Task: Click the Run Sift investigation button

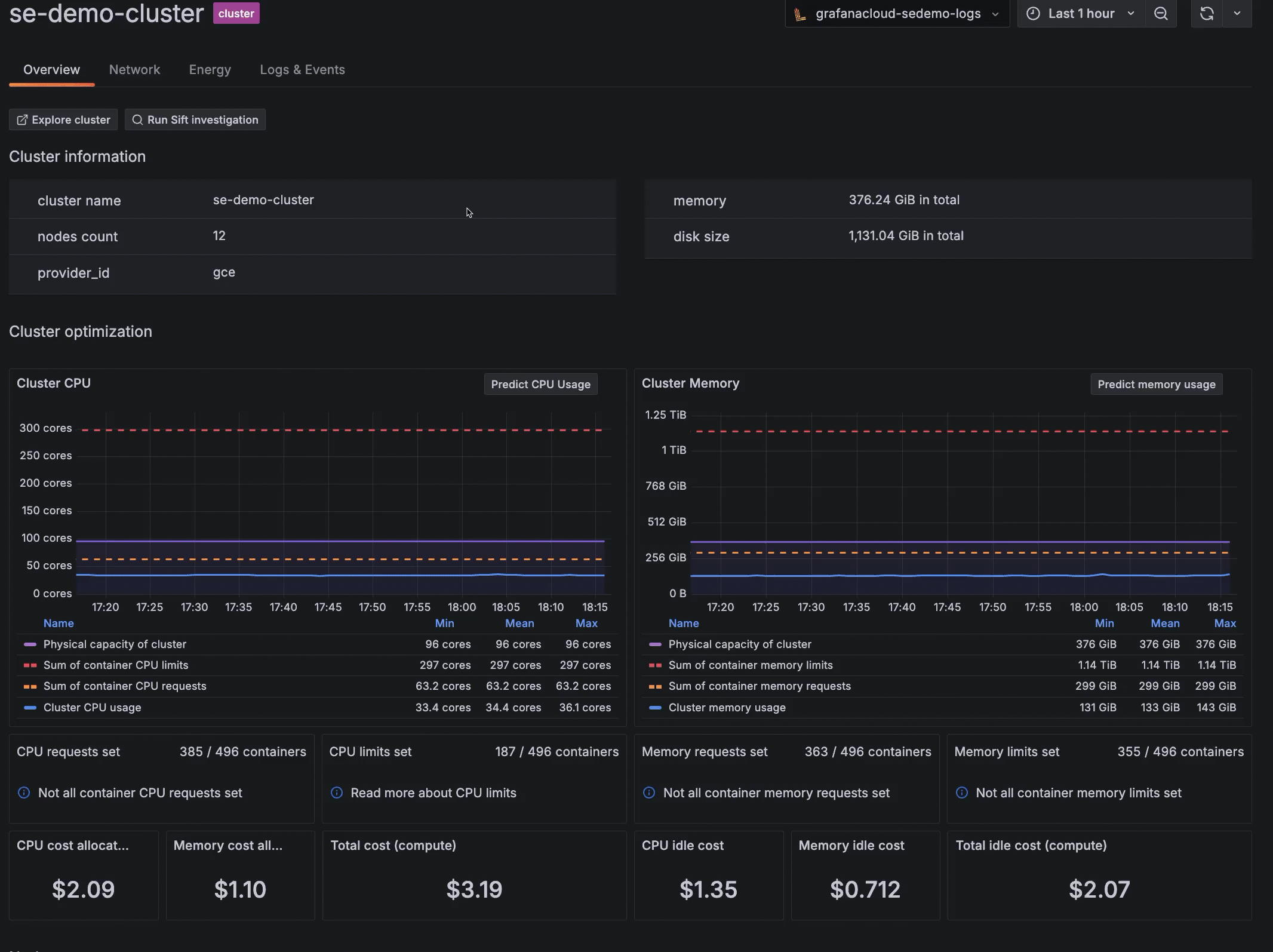Action: (x=195, y=119)
